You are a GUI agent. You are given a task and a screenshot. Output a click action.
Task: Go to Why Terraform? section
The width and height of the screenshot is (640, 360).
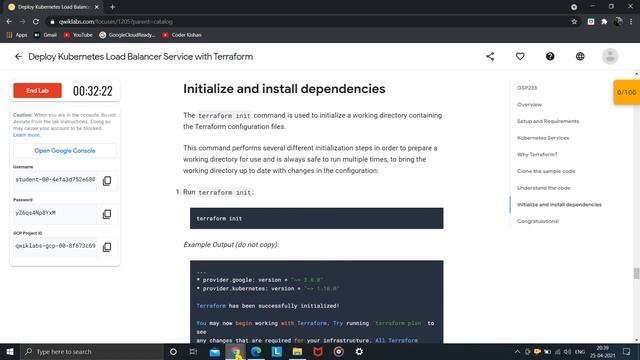pyautogui.click(x=537, y=154)
